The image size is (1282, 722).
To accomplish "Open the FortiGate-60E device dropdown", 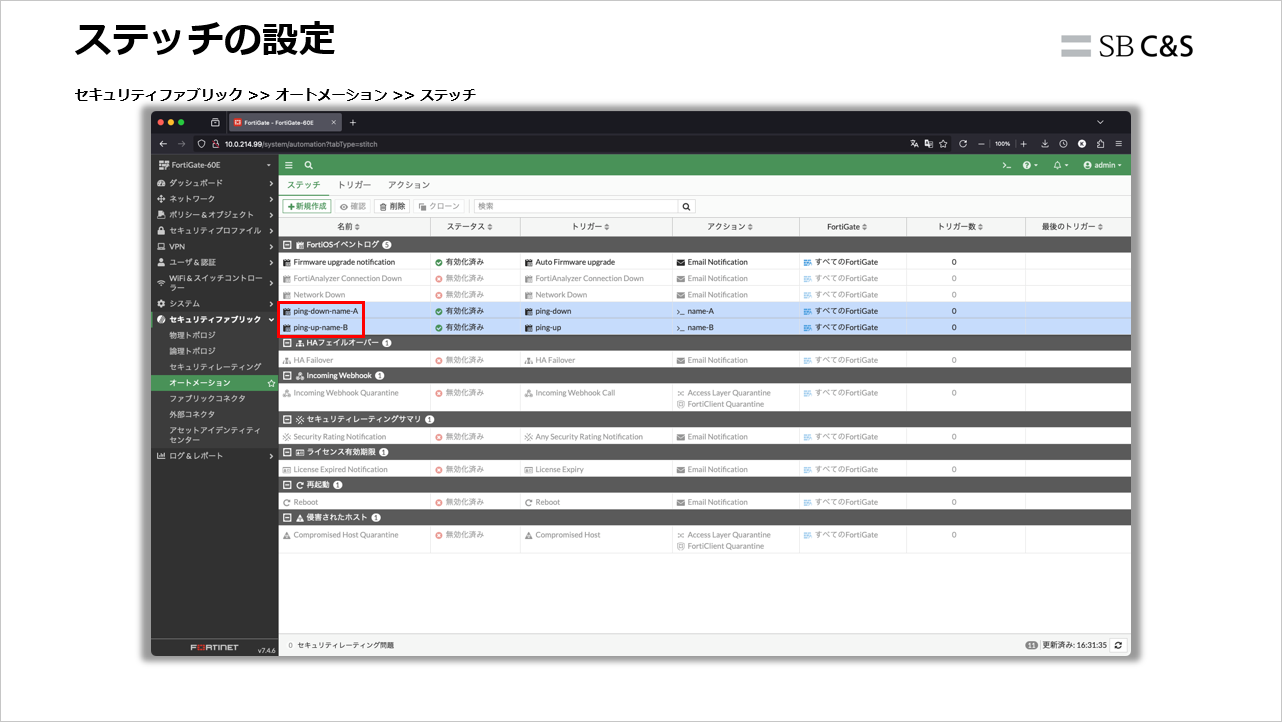I will click(x=214, y=165).
